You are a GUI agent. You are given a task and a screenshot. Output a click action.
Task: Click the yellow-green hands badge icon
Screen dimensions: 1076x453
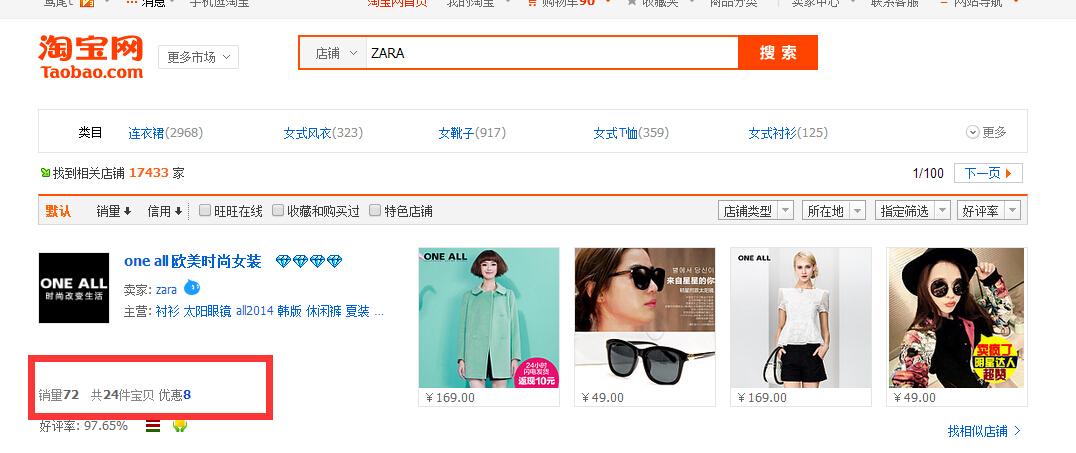click(x=180, y=426)
